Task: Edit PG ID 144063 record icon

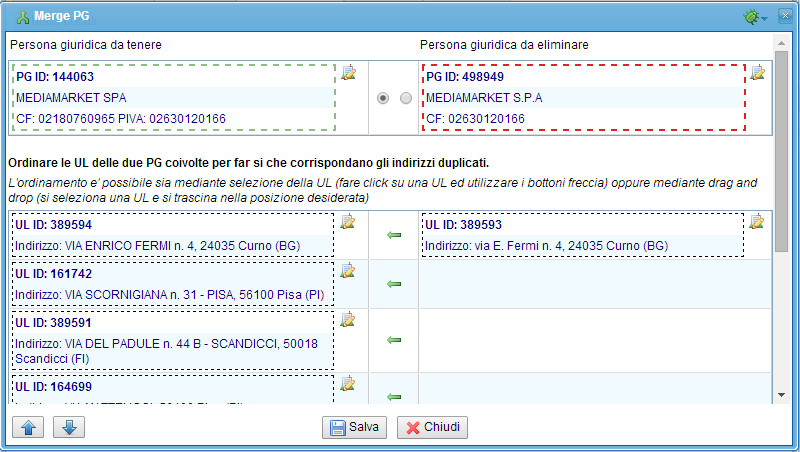Action: (x=348, y=72)
